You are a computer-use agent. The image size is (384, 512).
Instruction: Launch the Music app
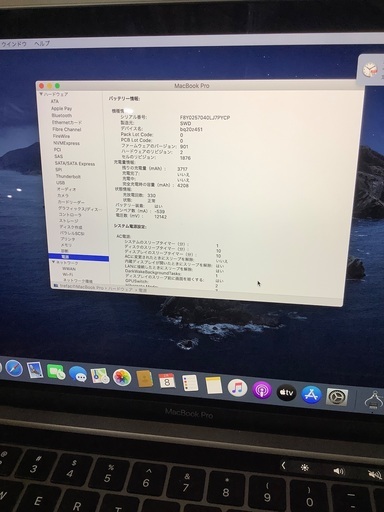(237, 388)
